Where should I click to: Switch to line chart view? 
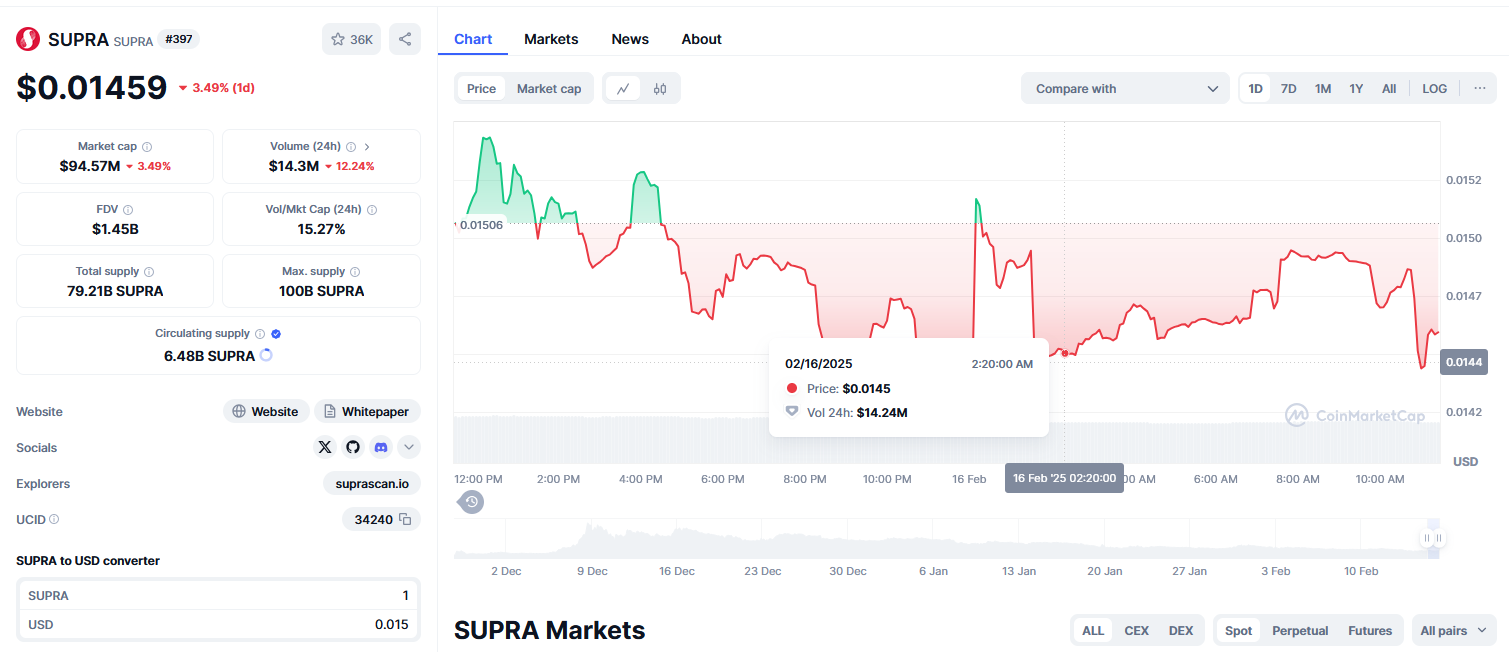click(623, 88)
